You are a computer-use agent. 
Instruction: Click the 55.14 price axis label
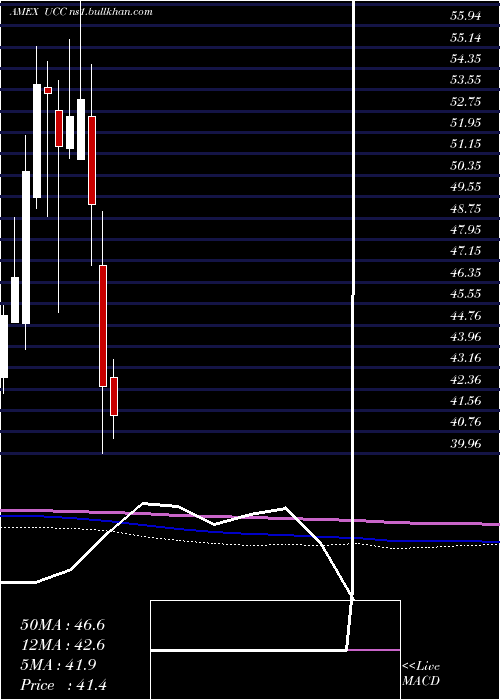(x=466, y=38)
